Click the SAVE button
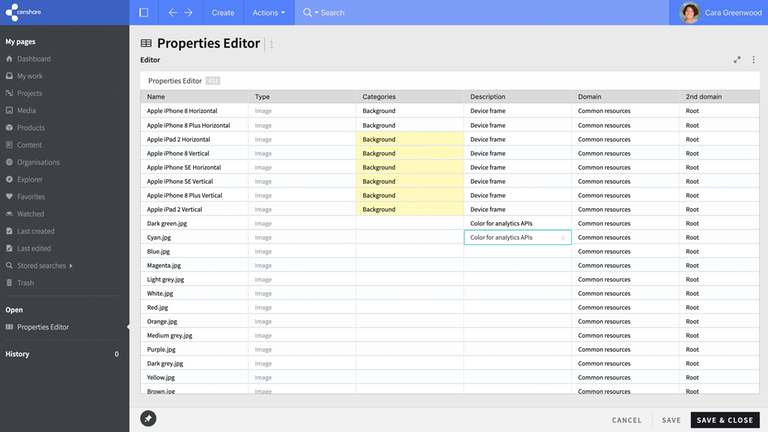 click(671, 420)
